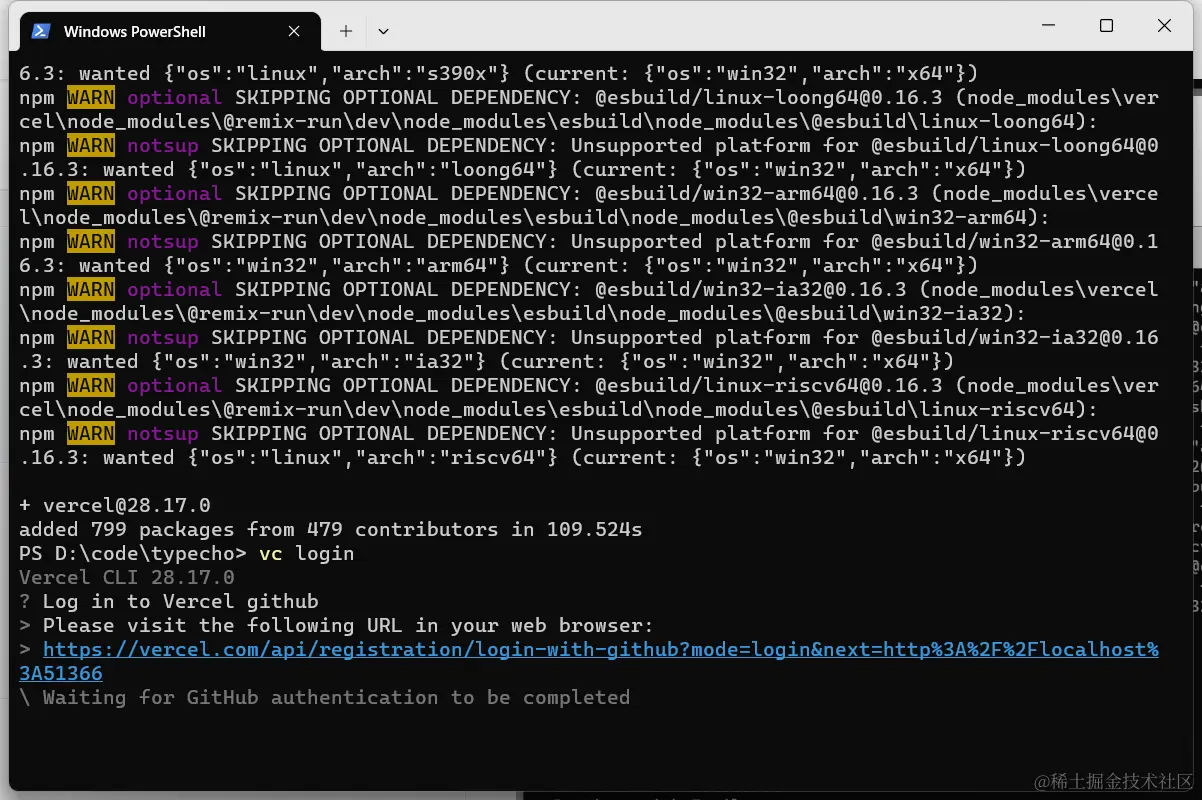Click the '3A51366' URL continuation text
This screenshot has height=800, width=1202.
click(x=61, y=674)
